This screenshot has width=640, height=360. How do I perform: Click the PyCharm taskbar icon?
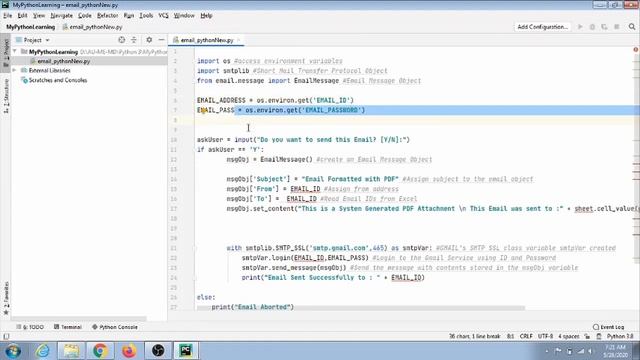pyautogui.click(x=186, y=351)
